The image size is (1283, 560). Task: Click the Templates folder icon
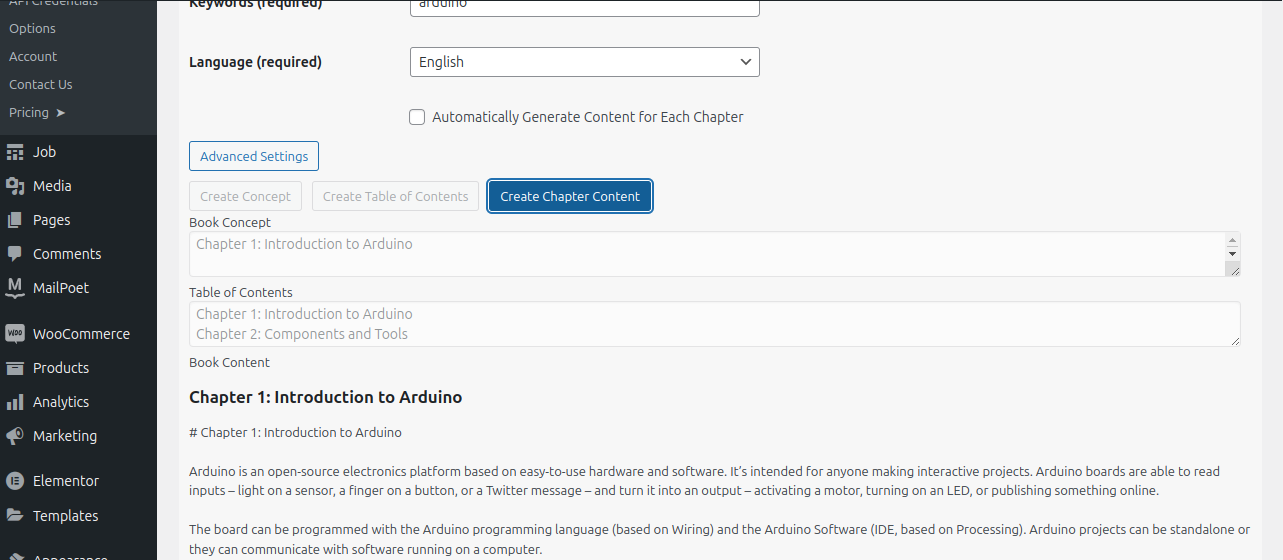[15, 516]
